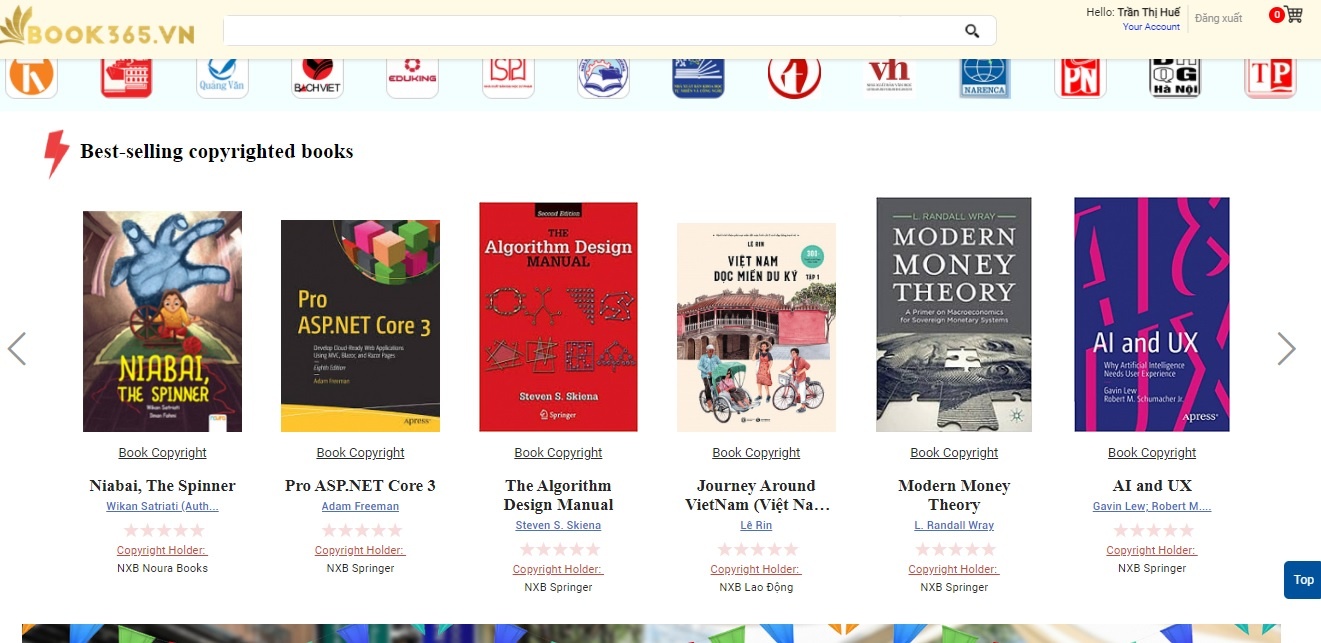Choose the Narenca publisher logo
The image size is (1321, 643).
point(986,77)
